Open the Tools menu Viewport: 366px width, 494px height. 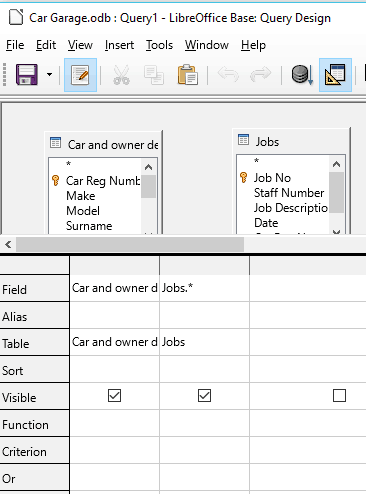point(159,45)
